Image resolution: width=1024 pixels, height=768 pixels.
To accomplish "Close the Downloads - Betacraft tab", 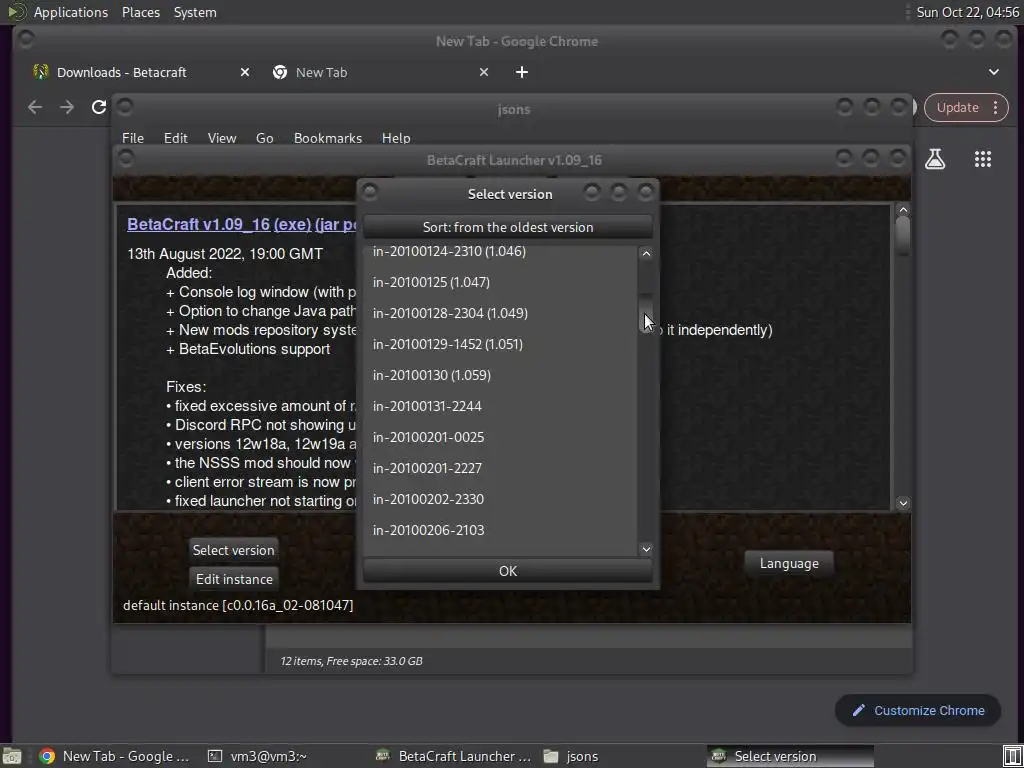I will tap(244, 72).
